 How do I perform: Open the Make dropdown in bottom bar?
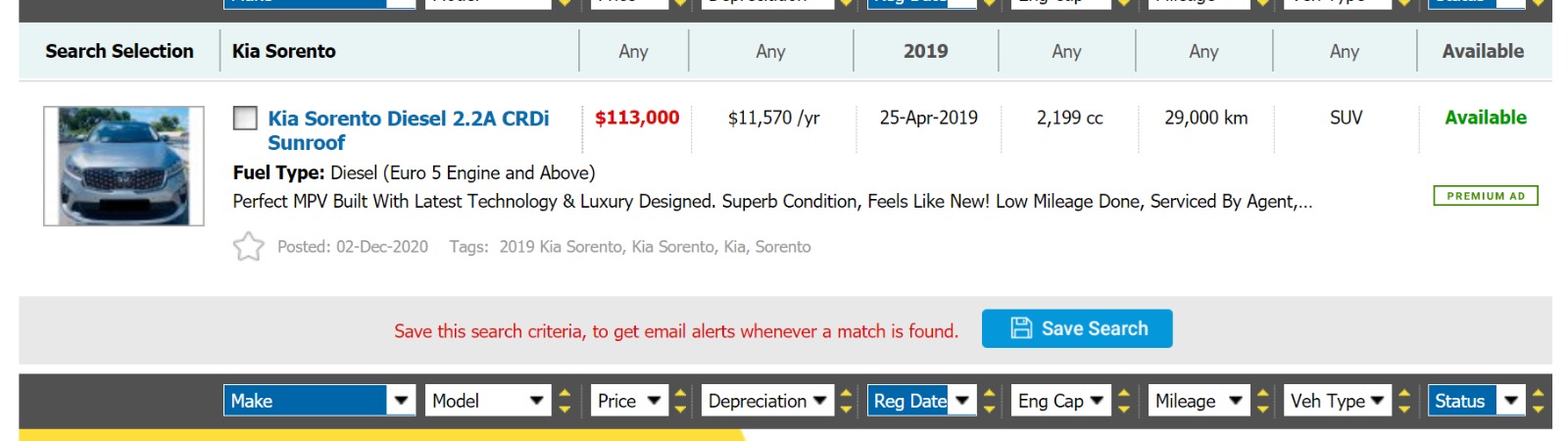click(x=318, y=401)
